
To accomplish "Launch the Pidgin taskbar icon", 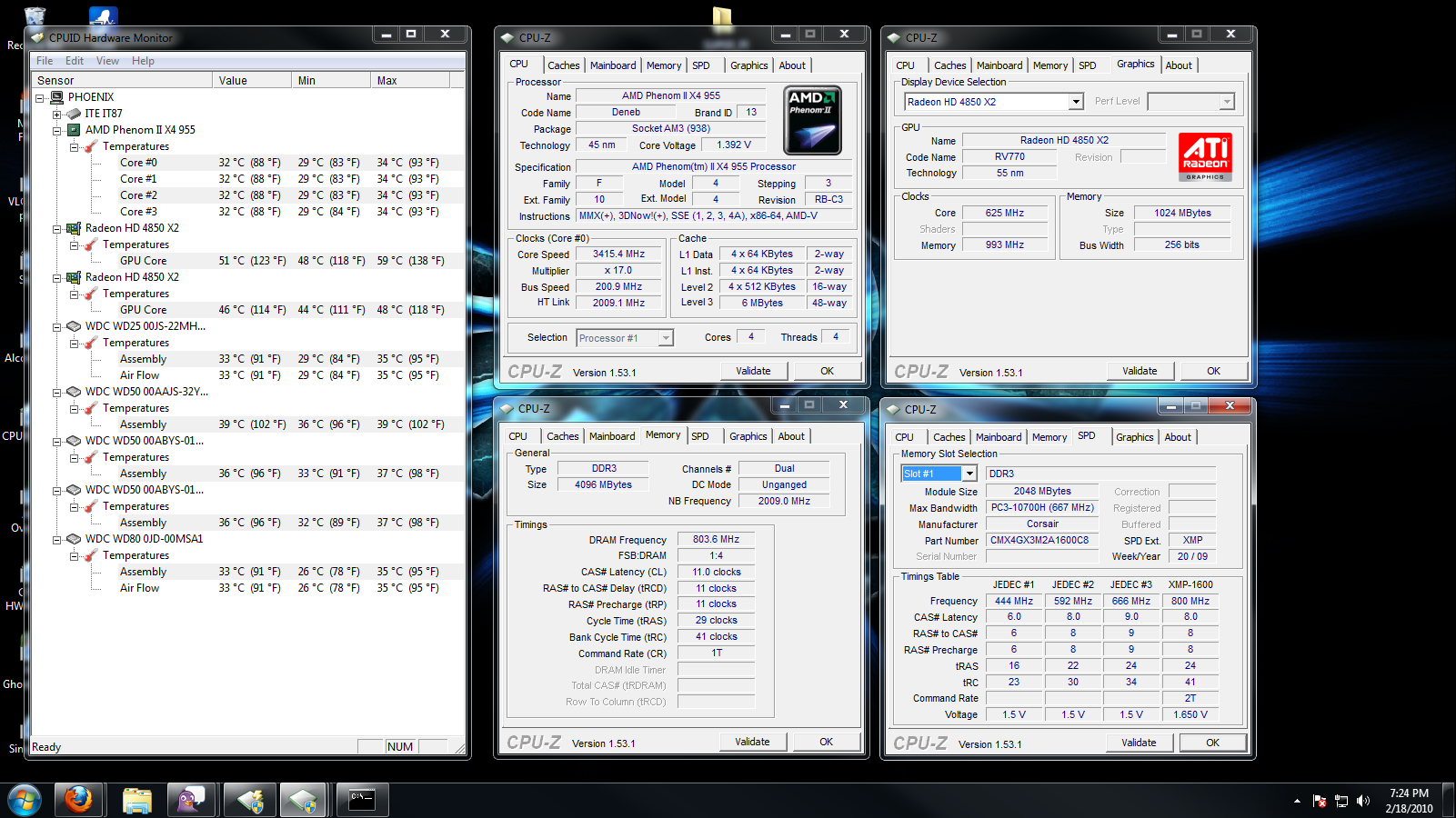I will coord(191,800).
